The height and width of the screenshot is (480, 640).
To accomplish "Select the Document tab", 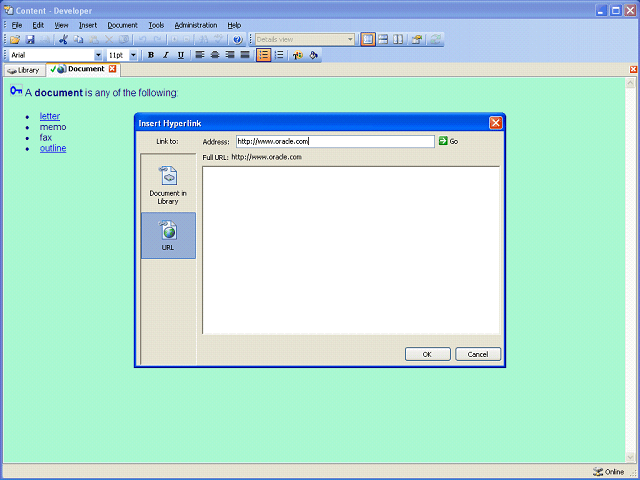I will point(82,69).
